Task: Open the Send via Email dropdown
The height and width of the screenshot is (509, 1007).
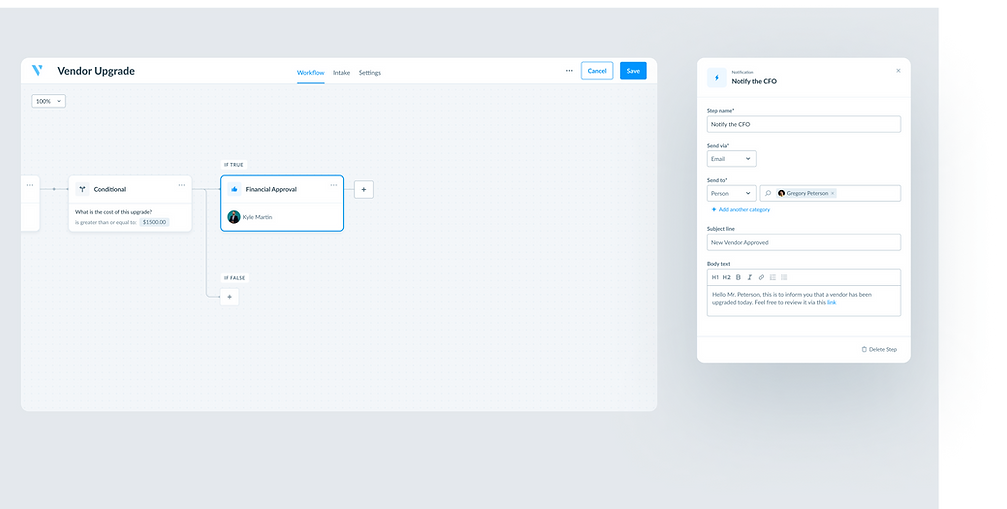Action: (x=731, y=159)
